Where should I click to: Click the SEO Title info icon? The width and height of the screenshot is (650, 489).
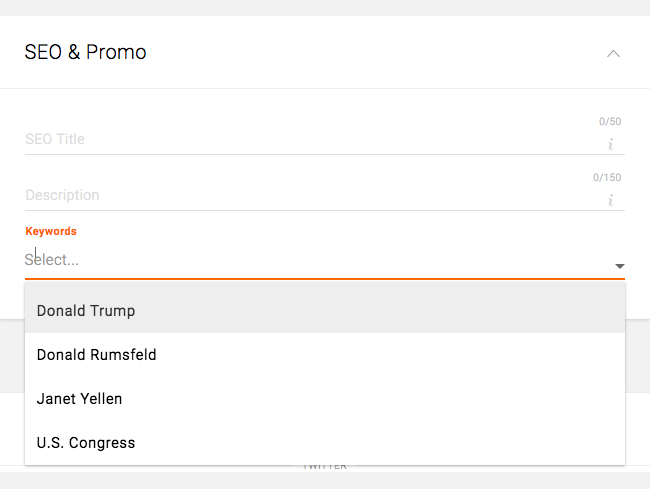pyautogui.click(x=610, y=144)
